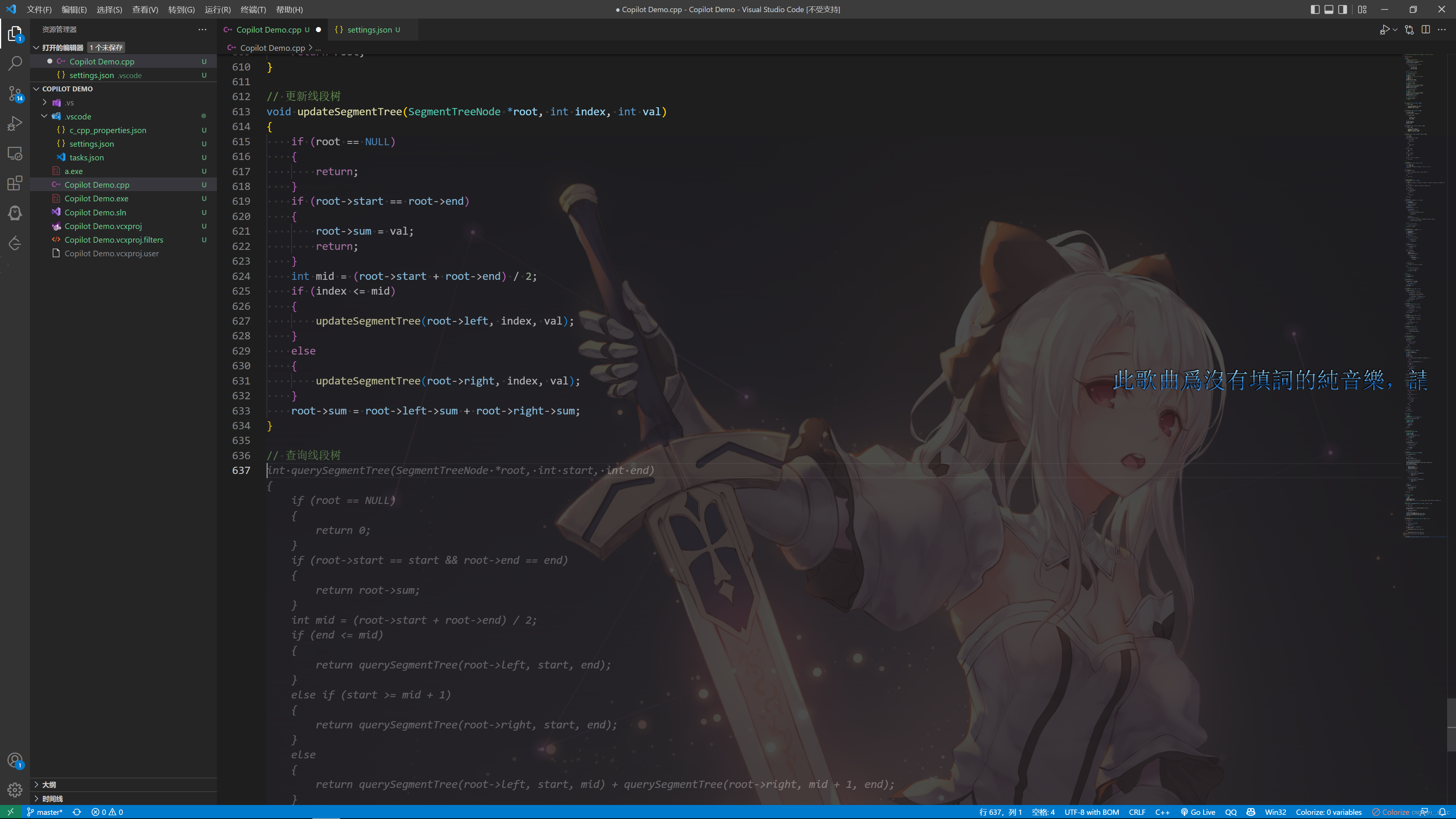Viewport: 1456px width, 819px height.
Task: Toggle the secondary side bar layout button
Action: 1342,9
